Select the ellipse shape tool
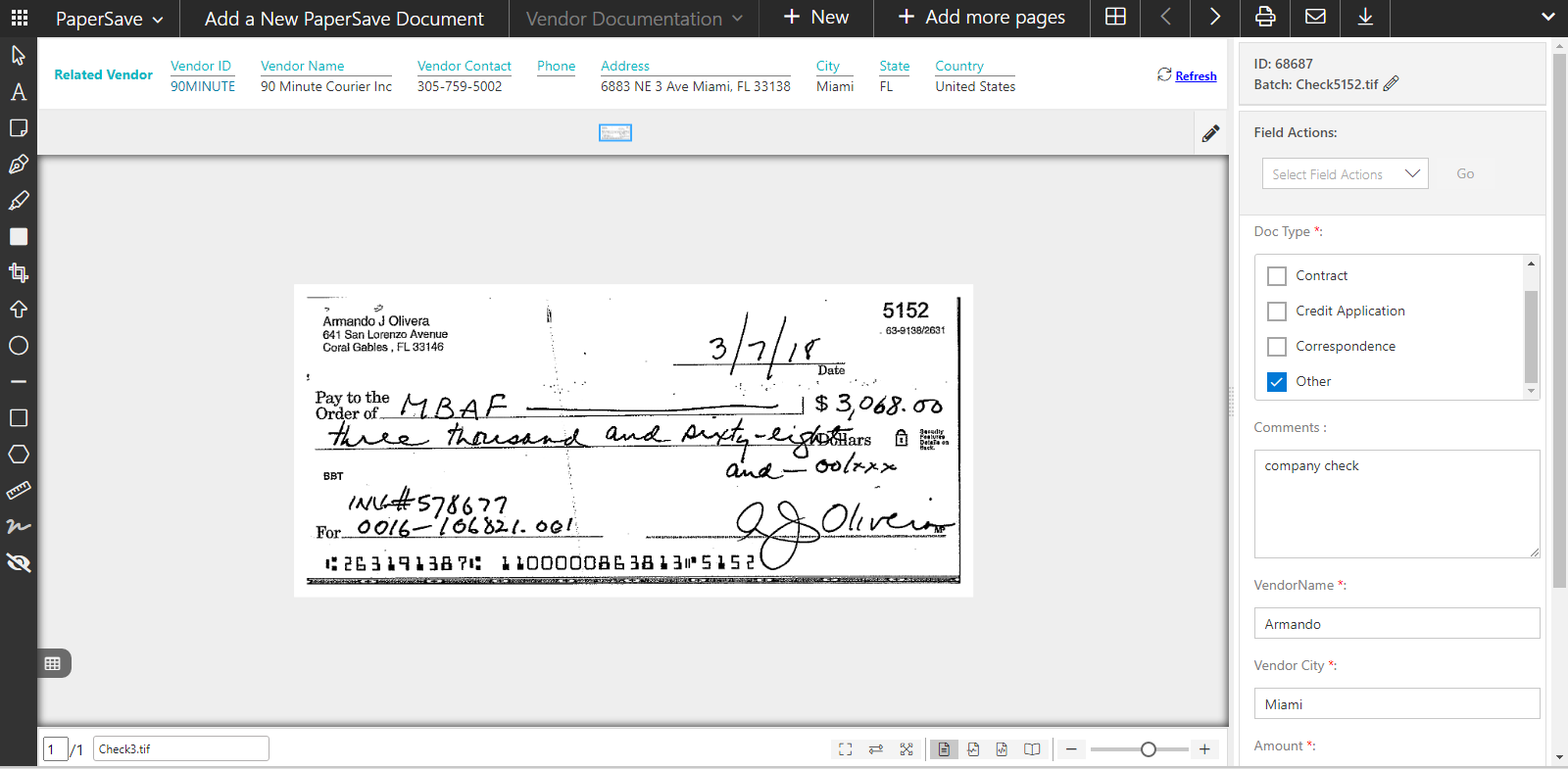Viewport: 1568px width, 769px height. 19,346
